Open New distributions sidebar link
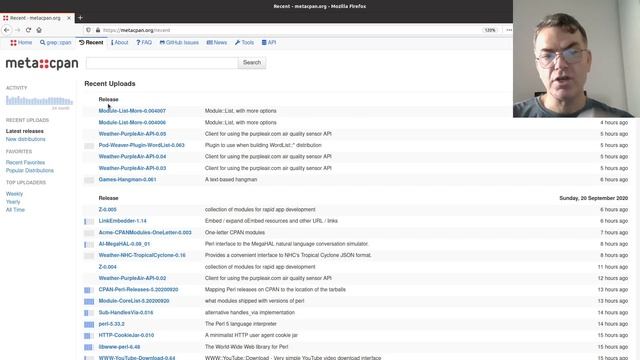Image resolution: width=640 pixels, height=360 pixels. point(26,139)
